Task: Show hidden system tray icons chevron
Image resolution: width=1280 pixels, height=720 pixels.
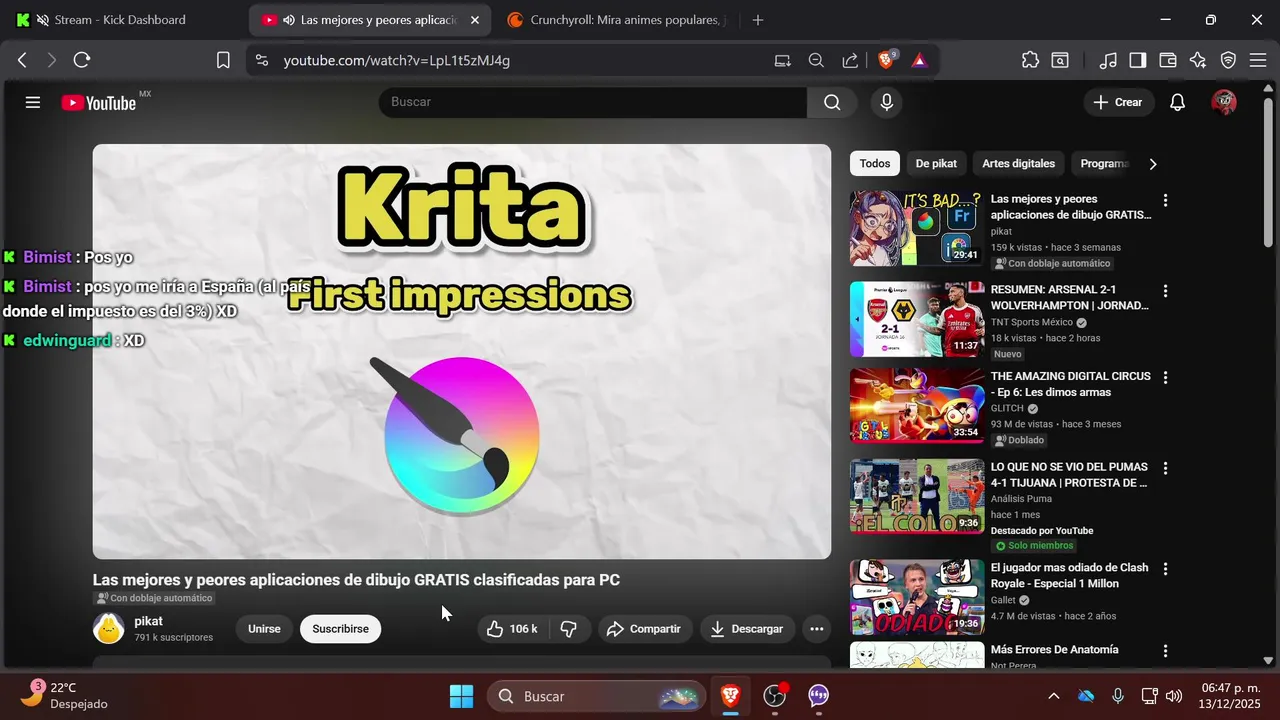Action: tap(1053, 696)
